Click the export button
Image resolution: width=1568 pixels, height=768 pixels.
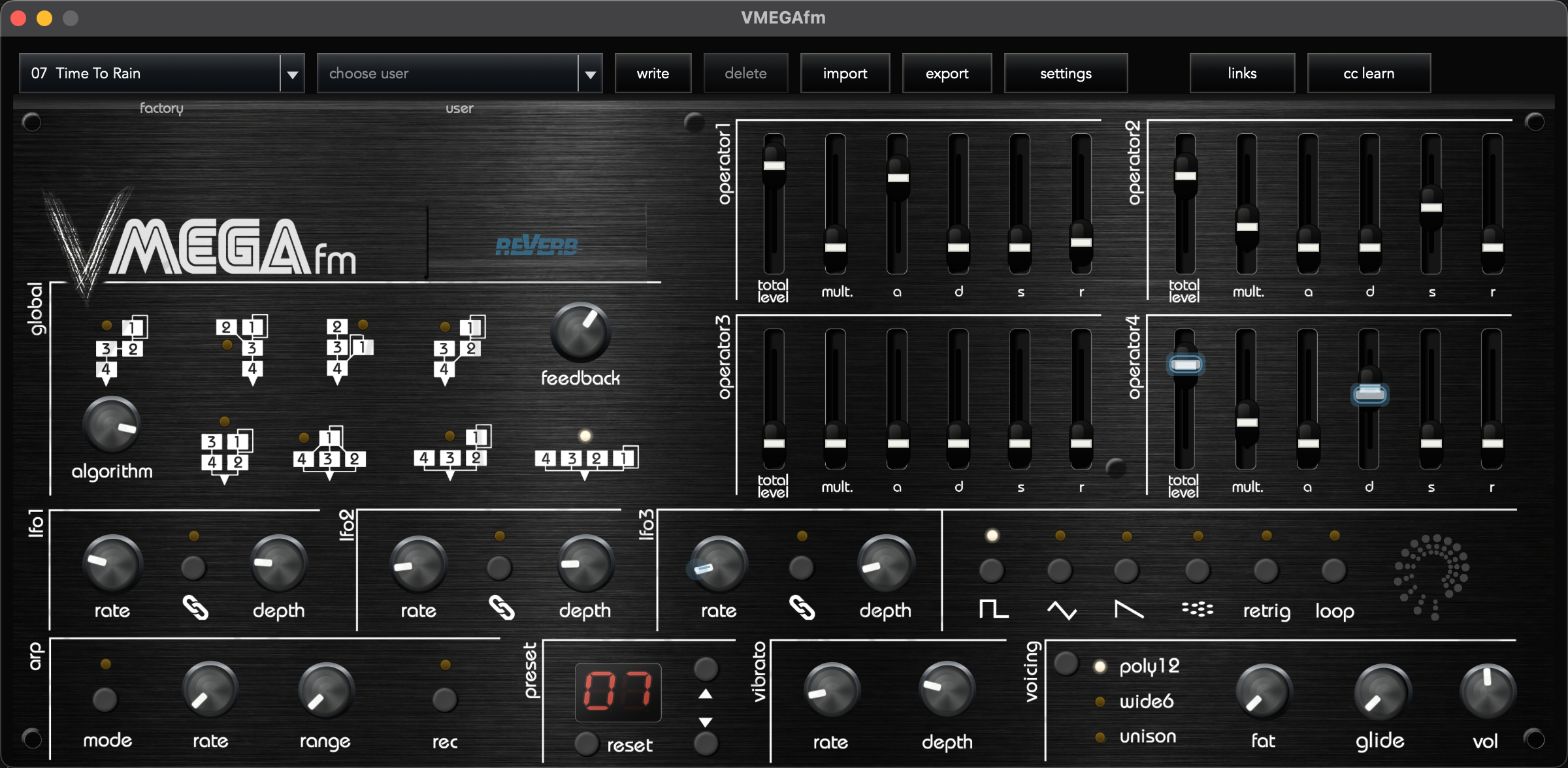(x=947, y=73)
